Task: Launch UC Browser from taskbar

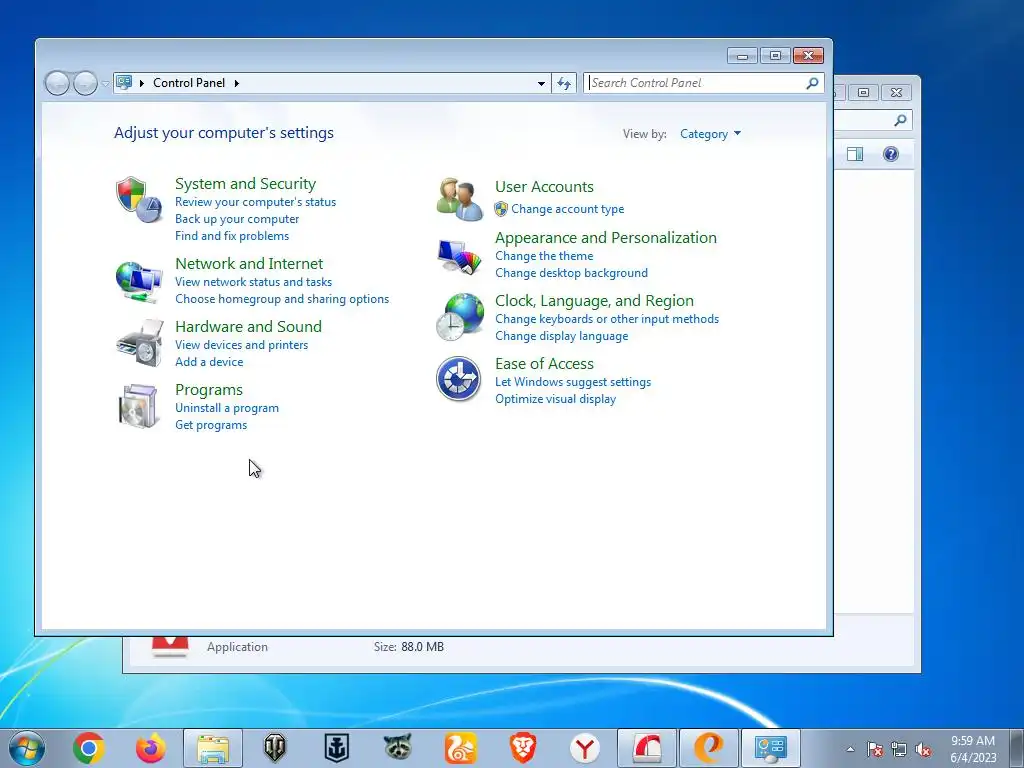Action: tap(460, 748)
